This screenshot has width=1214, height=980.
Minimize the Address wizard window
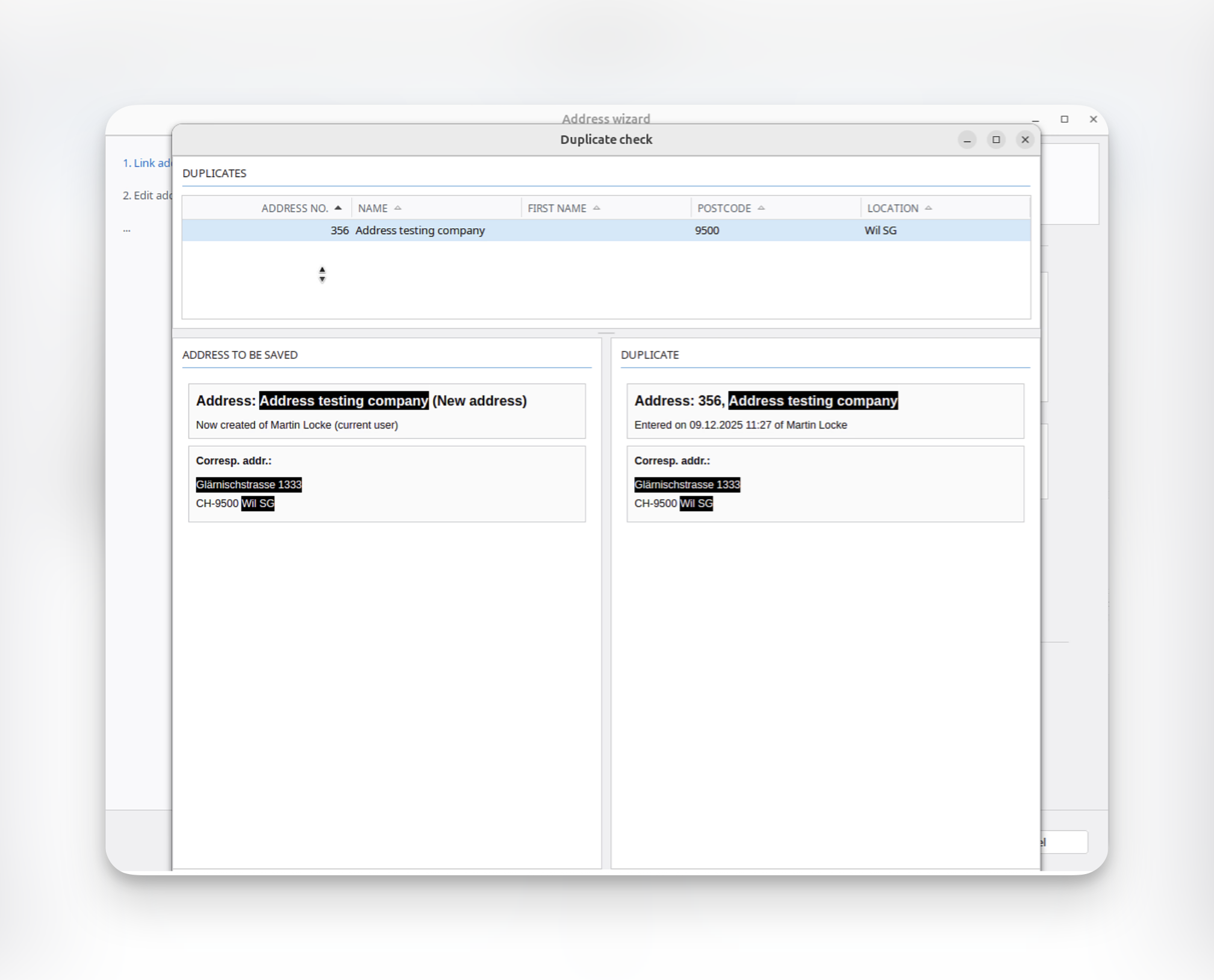[1035, 119]
